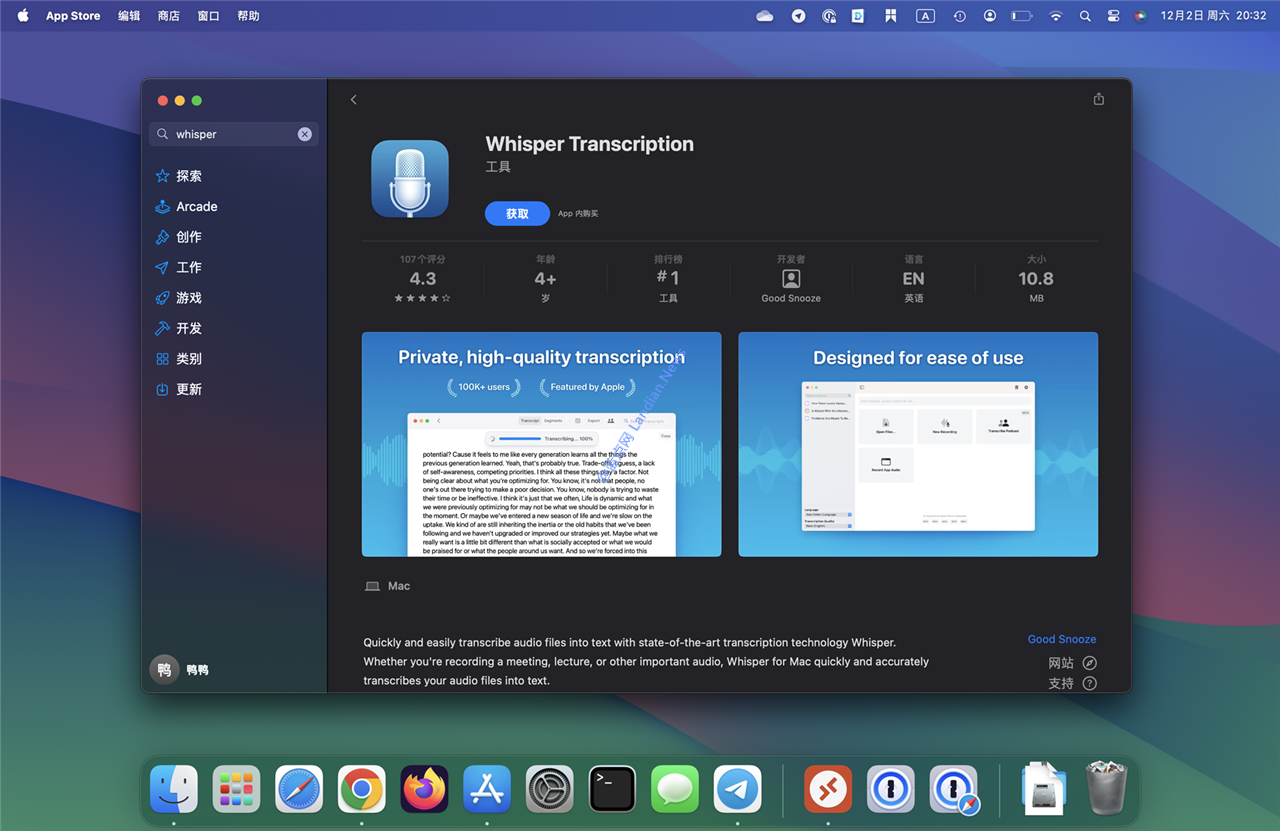Image resolution: width=1280 pixels, height=831 pixels.
Task: Click the battery status icon
Action: [x=1021, y=16]
